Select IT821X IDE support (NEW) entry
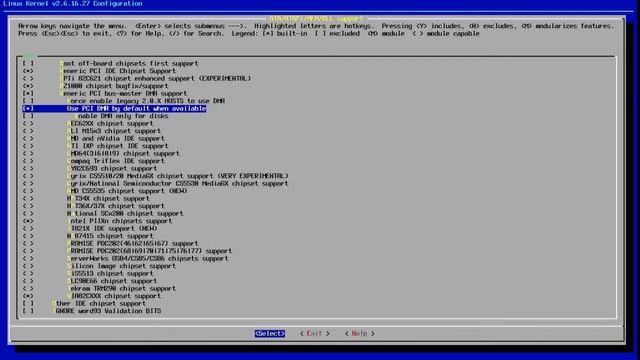The image size is (640, 360). (90, 229)
